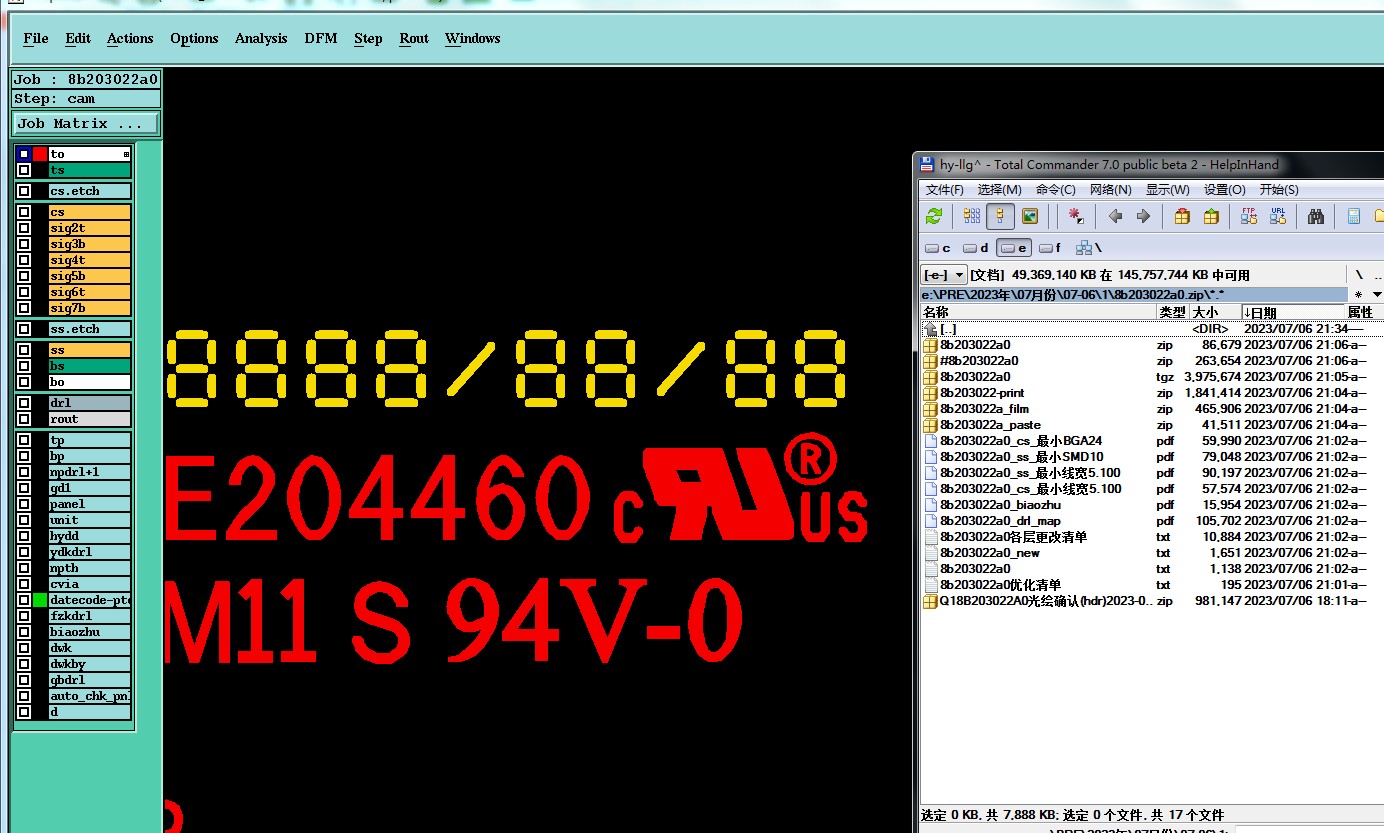Screen dimensions: 1384x833
Task: Select the 'biaozhu' layer name
Action: click(90, 632)
